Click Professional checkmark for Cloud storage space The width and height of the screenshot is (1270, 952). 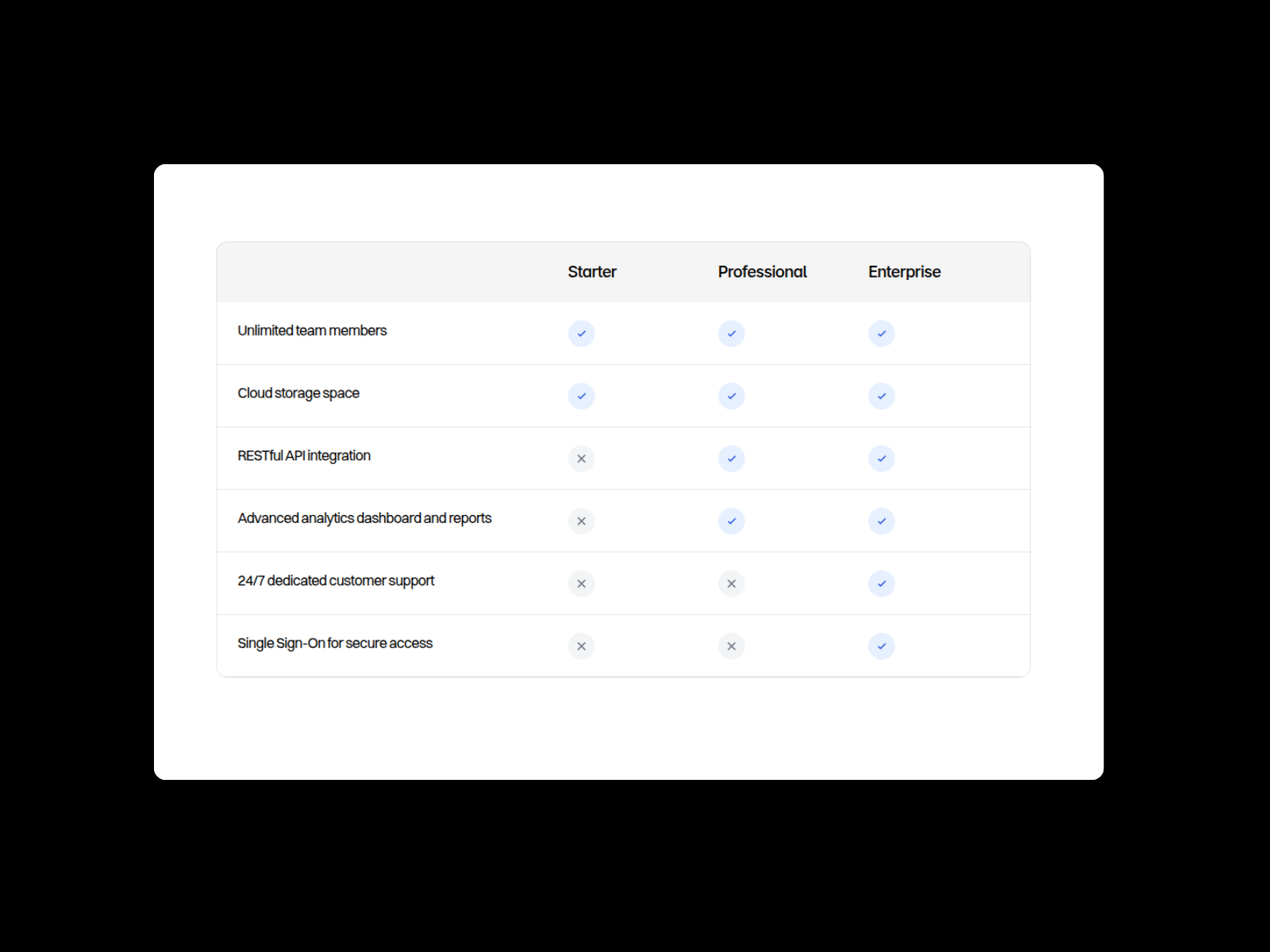tap(731, 396)
